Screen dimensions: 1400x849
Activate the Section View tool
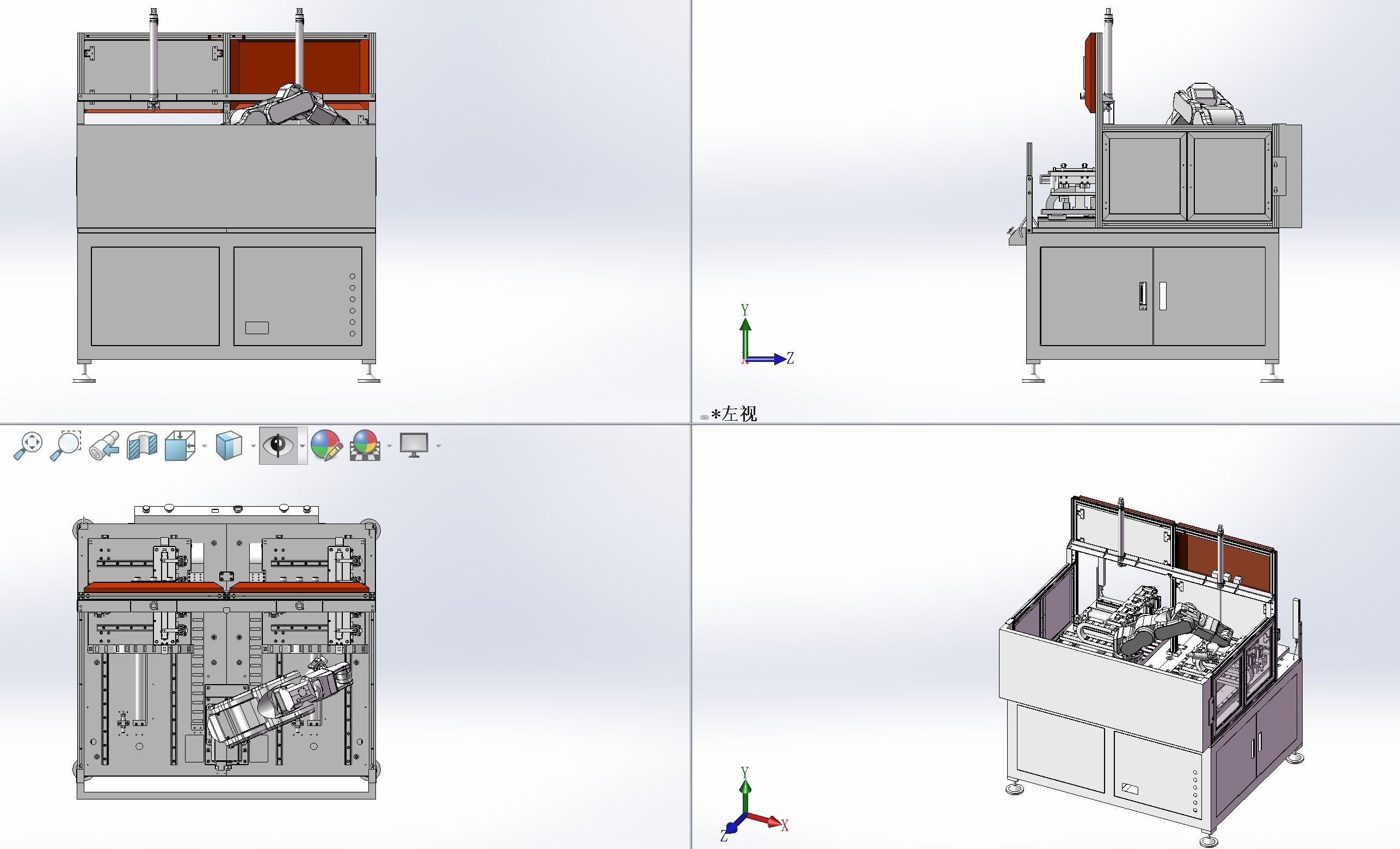pos(142,446)
